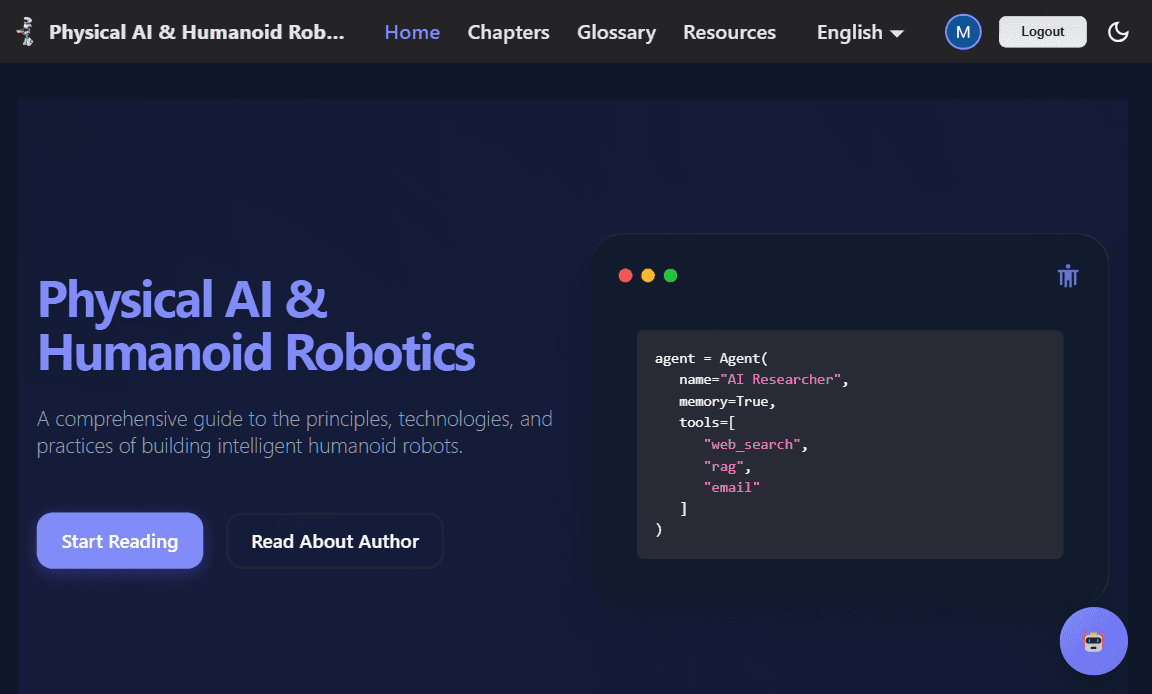Go to the Home nav link
This screenshot has height=694, width=1152.
coord(412,32)
